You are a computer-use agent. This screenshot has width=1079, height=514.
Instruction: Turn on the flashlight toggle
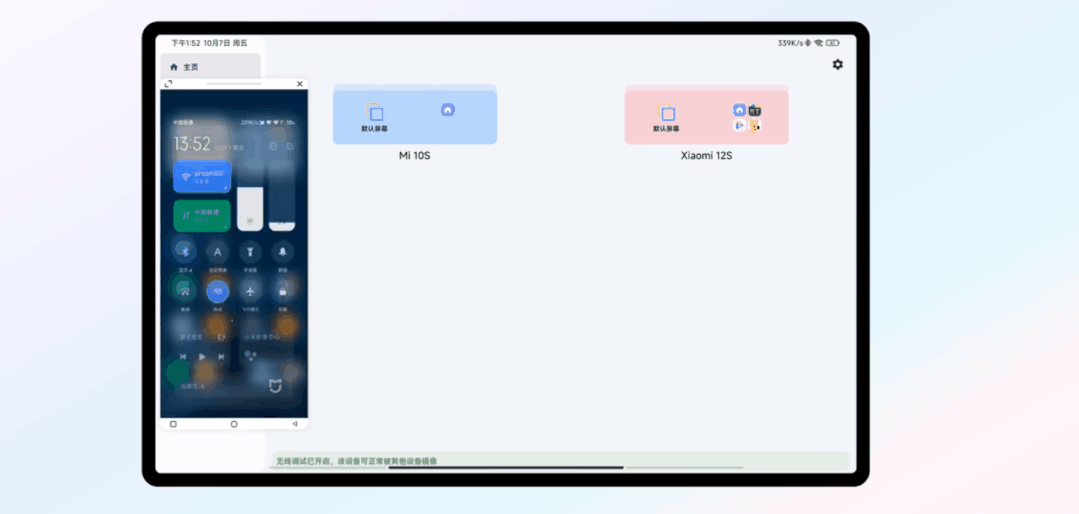tap(250, 252)
